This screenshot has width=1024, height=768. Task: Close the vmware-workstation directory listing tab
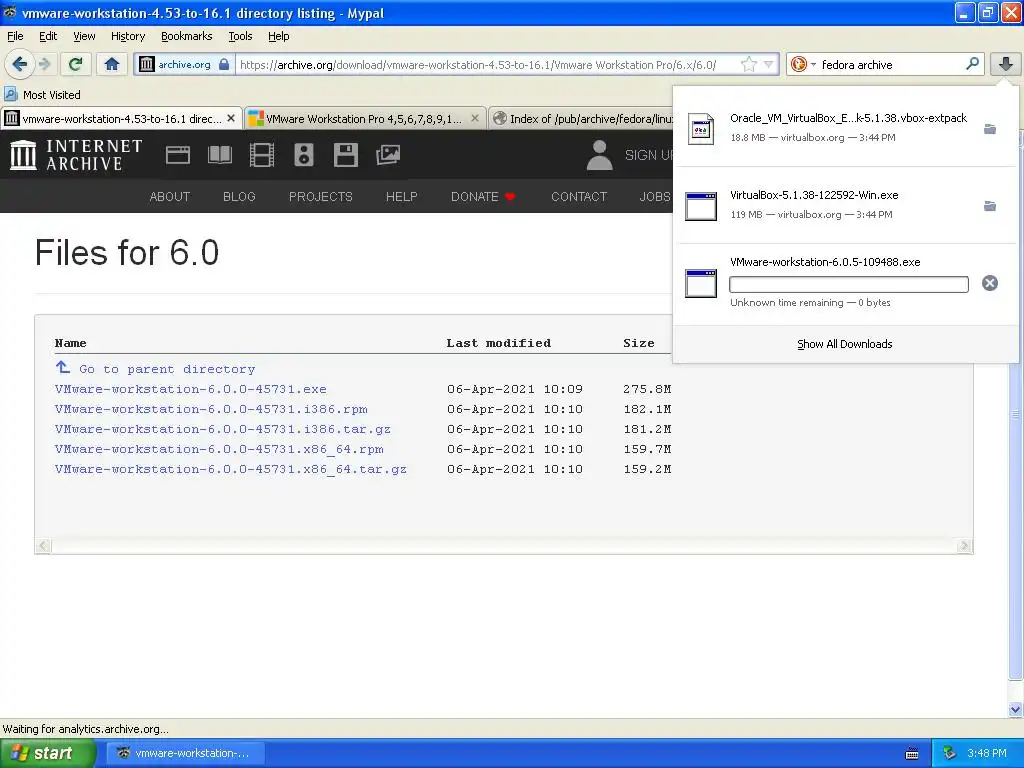coord(231,118)
